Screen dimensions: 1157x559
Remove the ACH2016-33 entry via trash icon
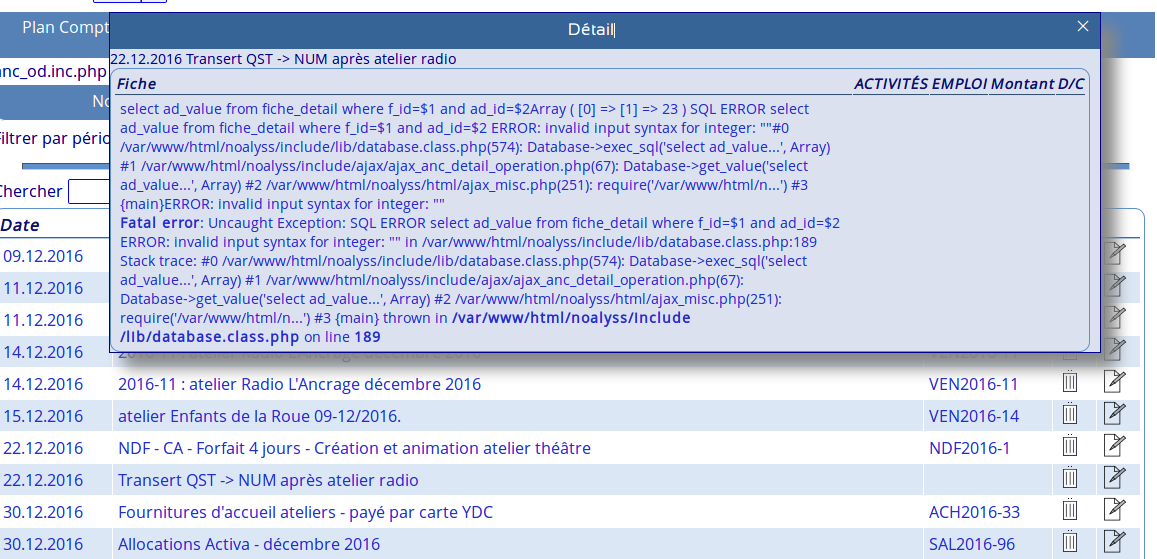(1069, 511)
